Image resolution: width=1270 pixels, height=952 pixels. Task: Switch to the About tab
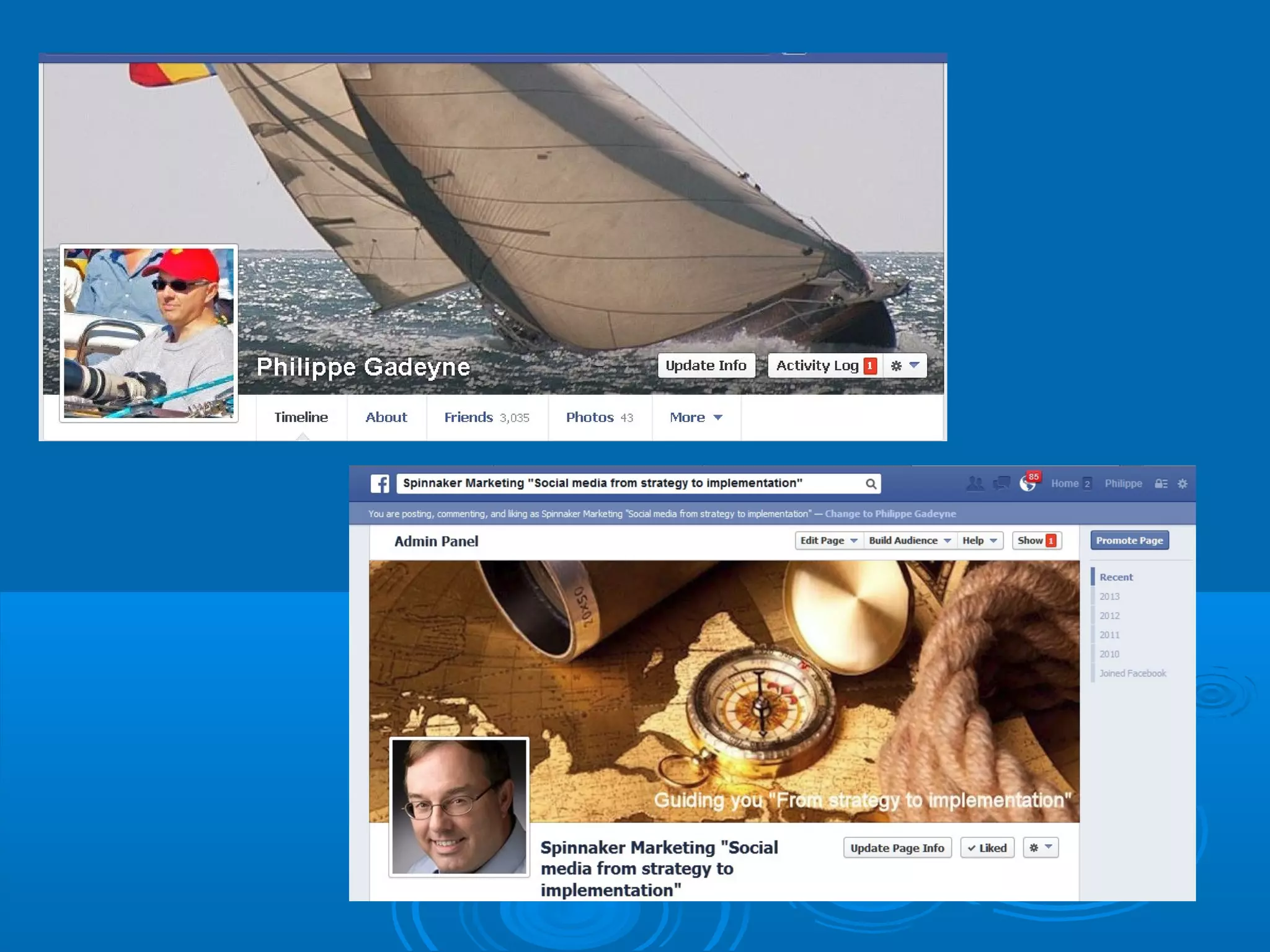coord(386,418)
